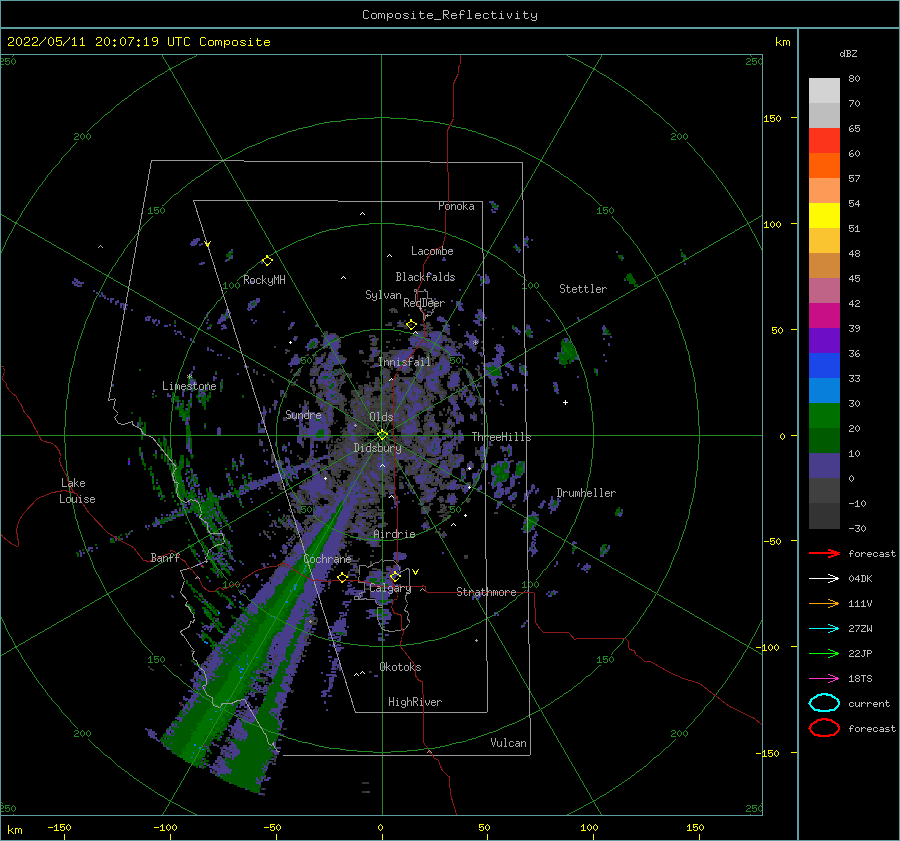Screen dimensions: 900x841
Task: Click the Banff town label
Action: point(165,557)
